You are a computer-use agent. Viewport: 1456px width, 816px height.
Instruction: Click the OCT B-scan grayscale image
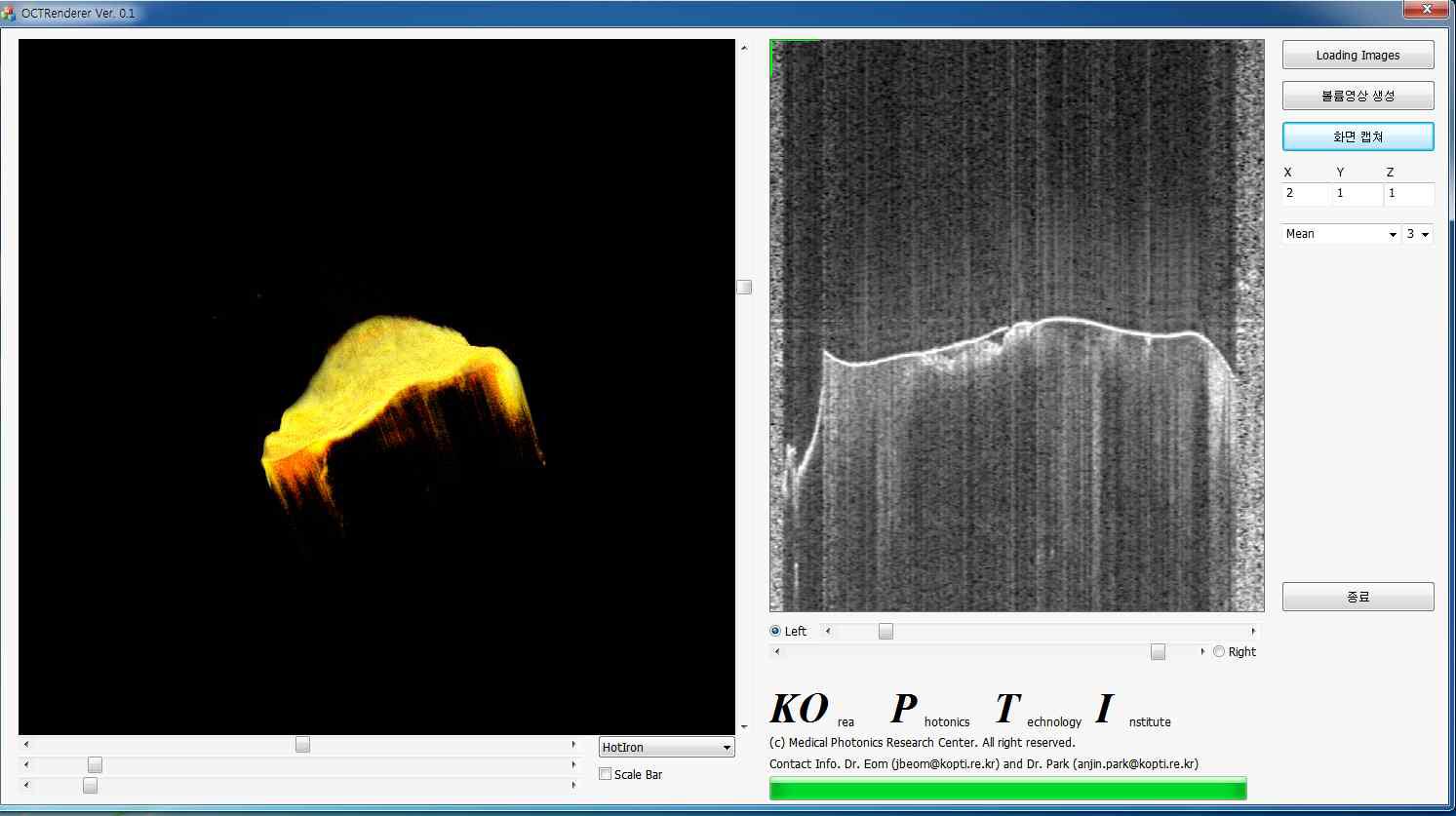pyautogui.click(x=1016, y=326)
